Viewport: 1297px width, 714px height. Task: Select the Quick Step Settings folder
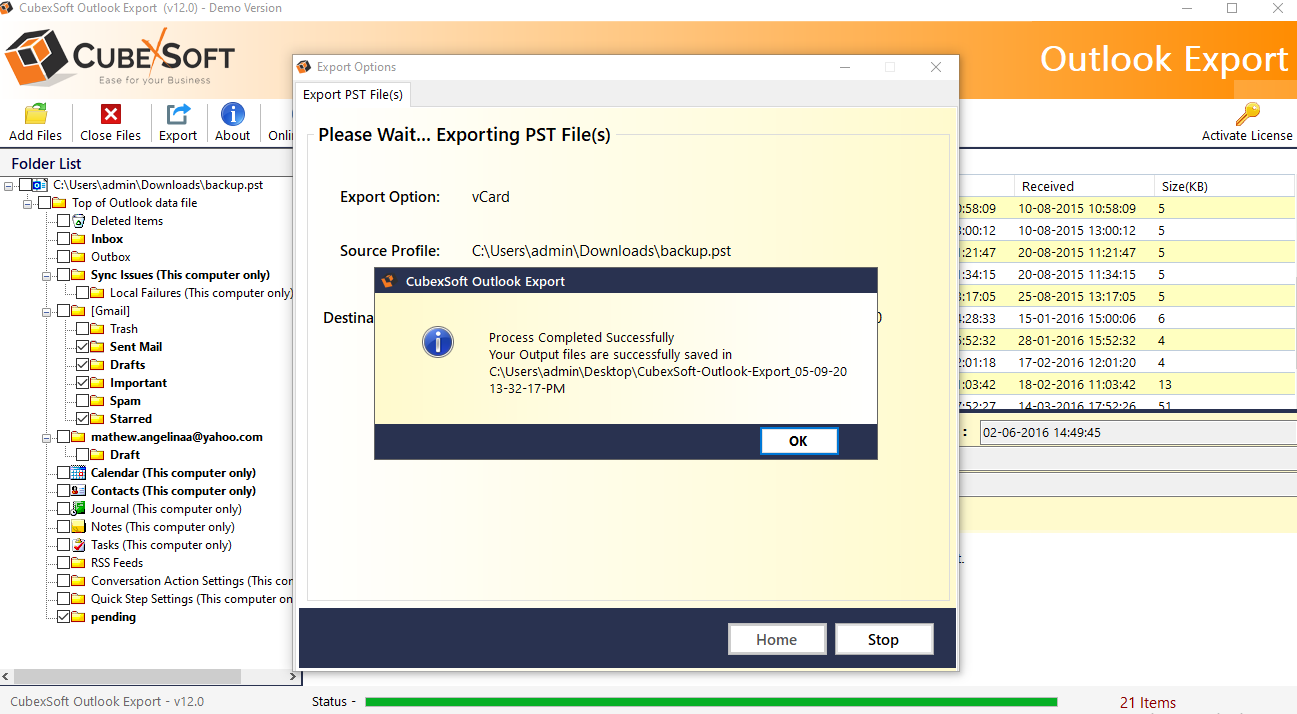tap(192, 599)
